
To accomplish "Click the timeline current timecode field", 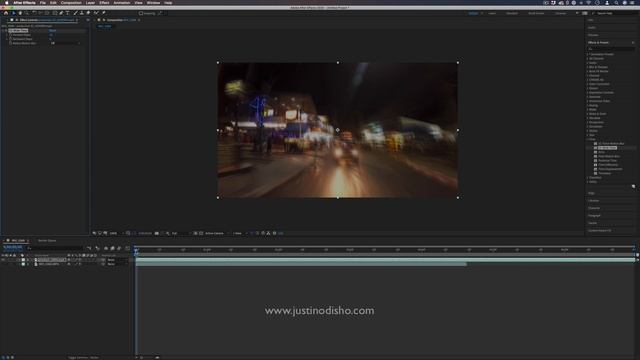I will 13,247.
